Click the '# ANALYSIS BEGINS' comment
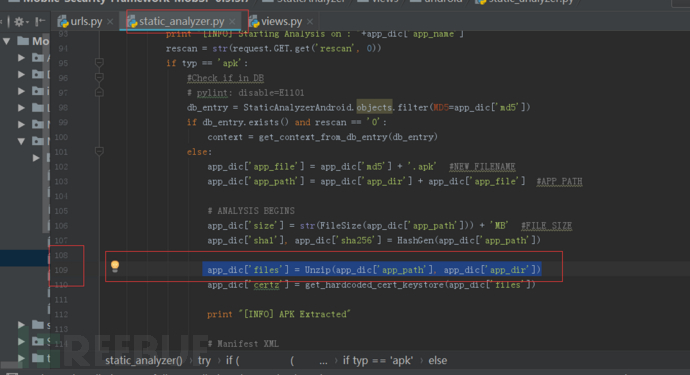Image resolution: width=690 pixels, height=375 pixels. click(251, 211)
